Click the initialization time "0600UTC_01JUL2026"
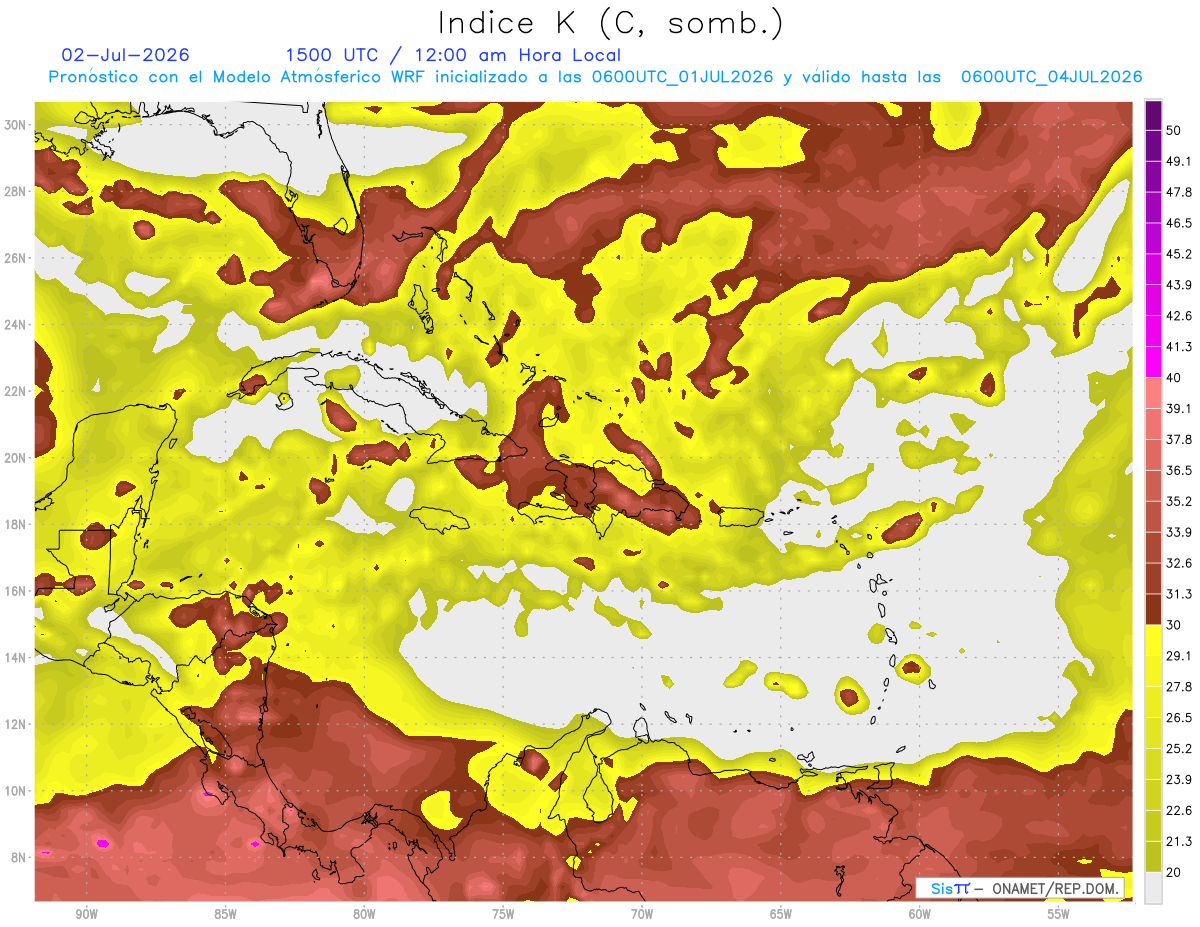This screenshot has height=927, width=1200. coord(683,77)
